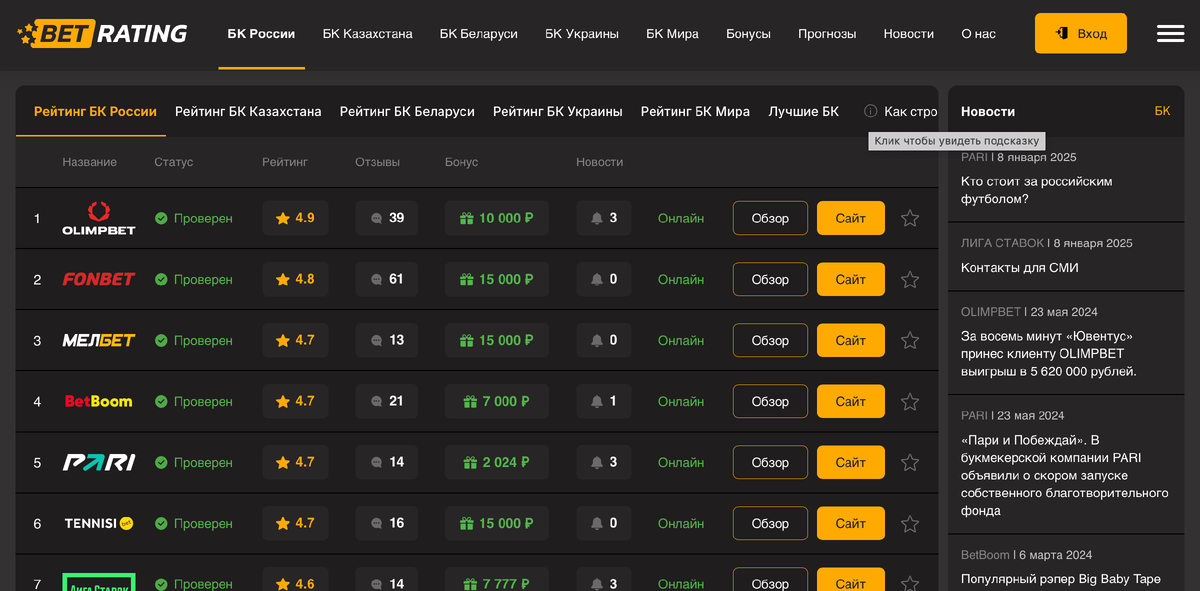Open BetBoom's 21 reviews

click(x=387, y=401)
